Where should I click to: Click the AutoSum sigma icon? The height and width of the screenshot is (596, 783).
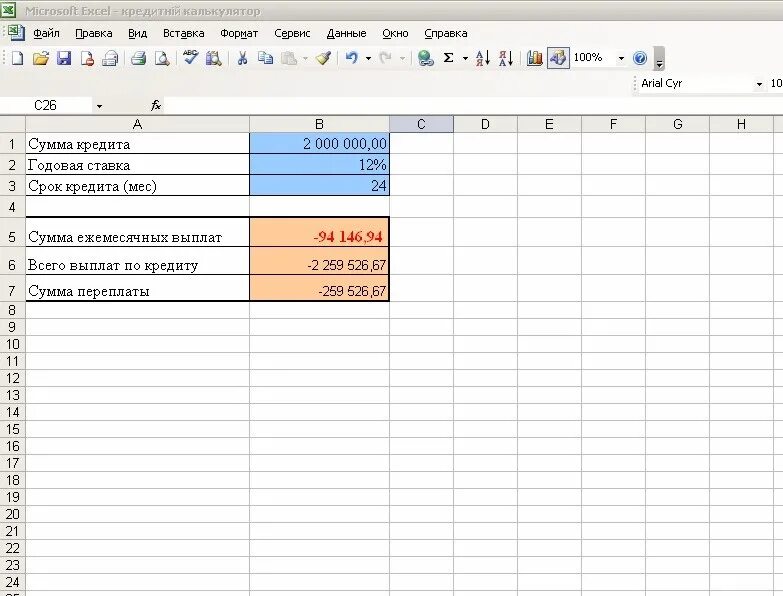448,58
